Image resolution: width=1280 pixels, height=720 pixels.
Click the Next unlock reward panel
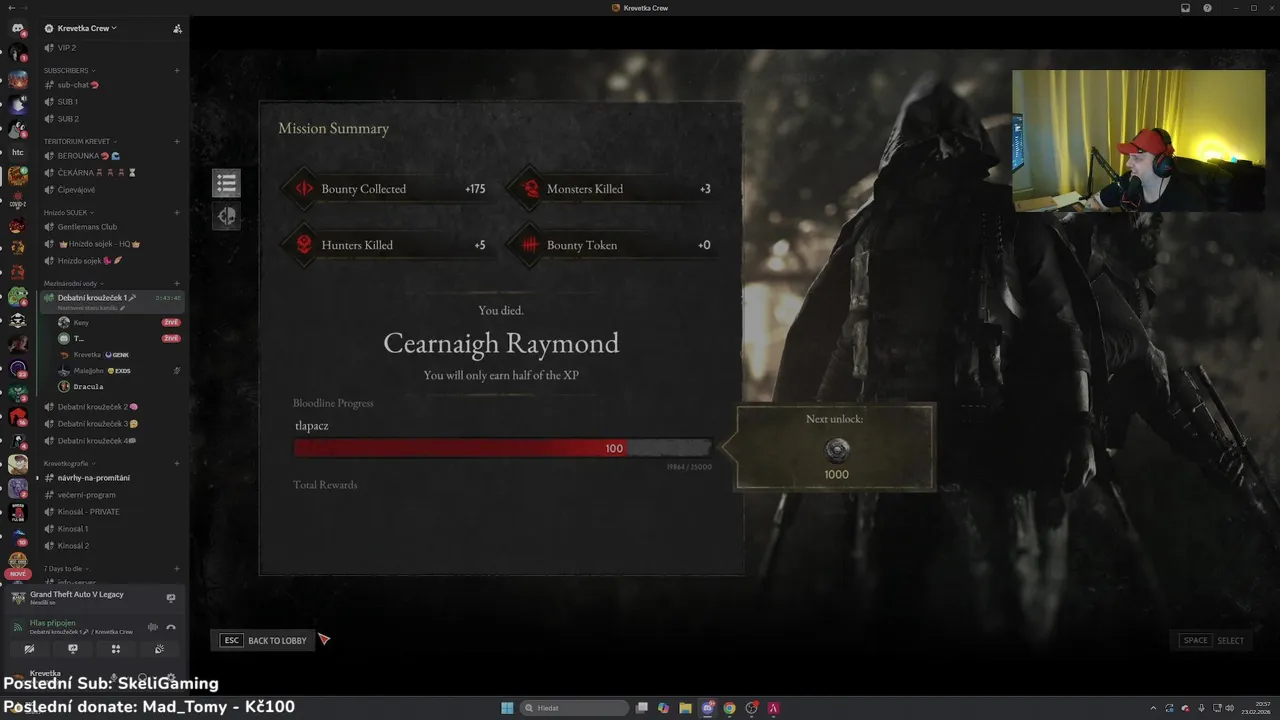click(836, 448)
